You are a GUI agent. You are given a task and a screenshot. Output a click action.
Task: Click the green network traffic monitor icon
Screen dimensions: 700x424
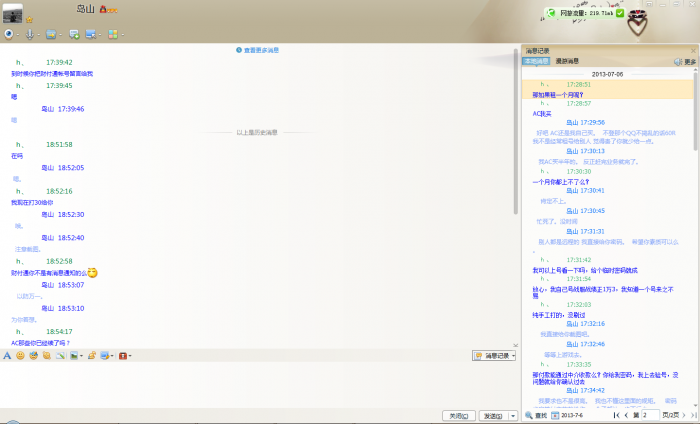point(551,13)
